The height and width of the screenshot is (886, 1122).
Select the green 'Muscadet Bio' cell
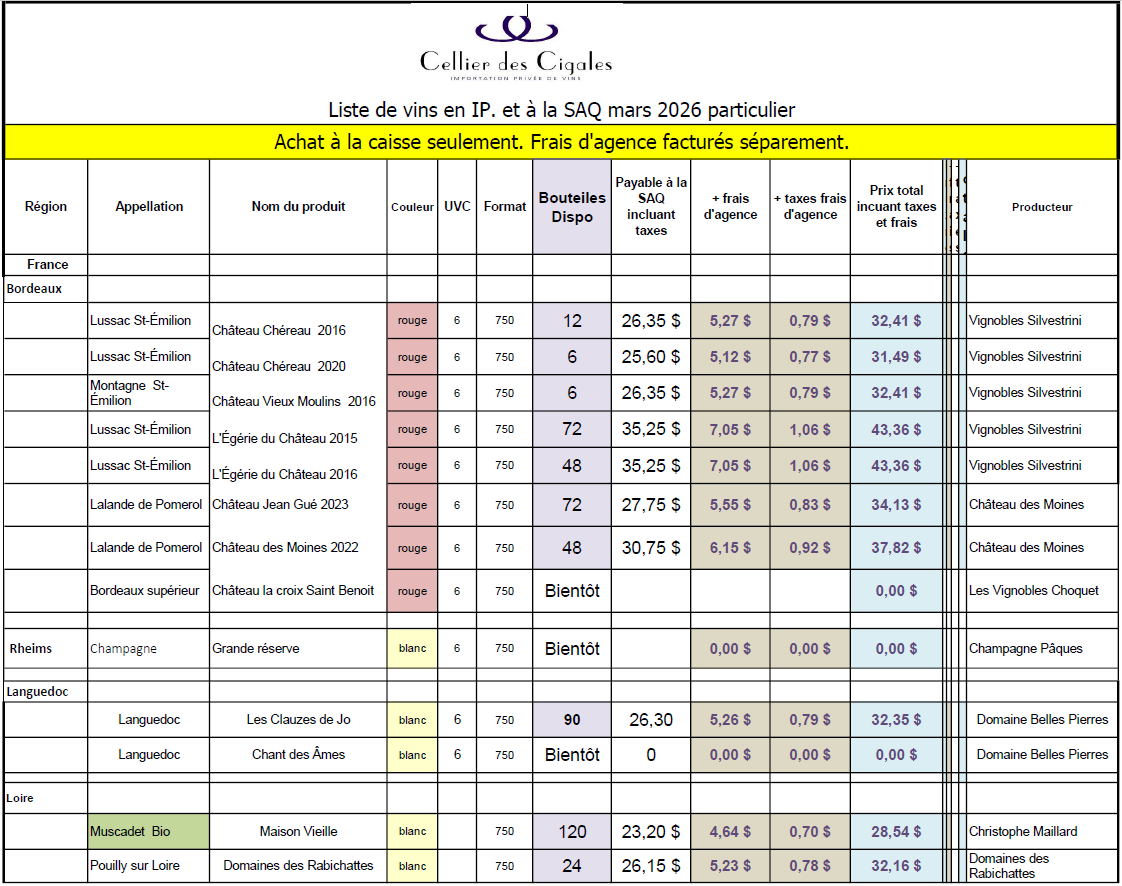[x=149, y=831]
